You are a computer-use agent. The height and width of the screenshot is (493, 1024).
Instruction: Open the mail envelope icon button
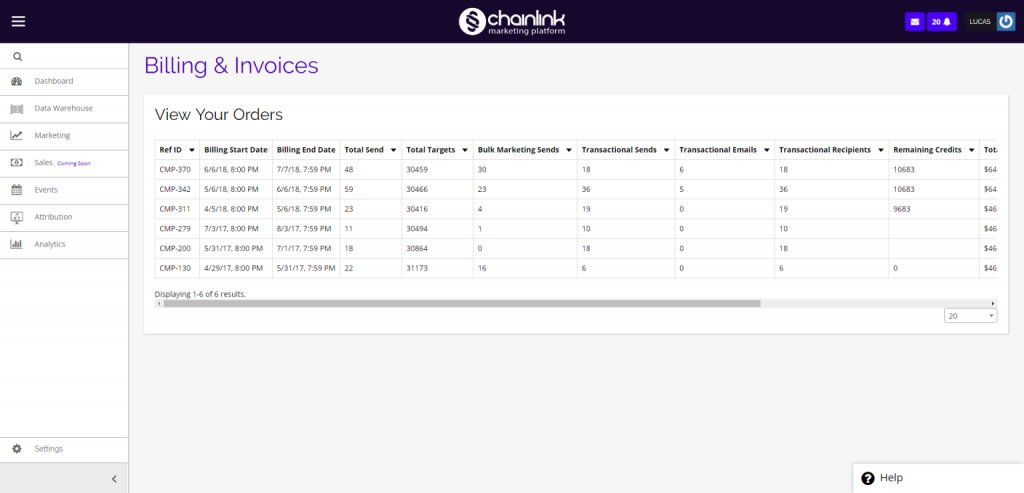[914, 22]
